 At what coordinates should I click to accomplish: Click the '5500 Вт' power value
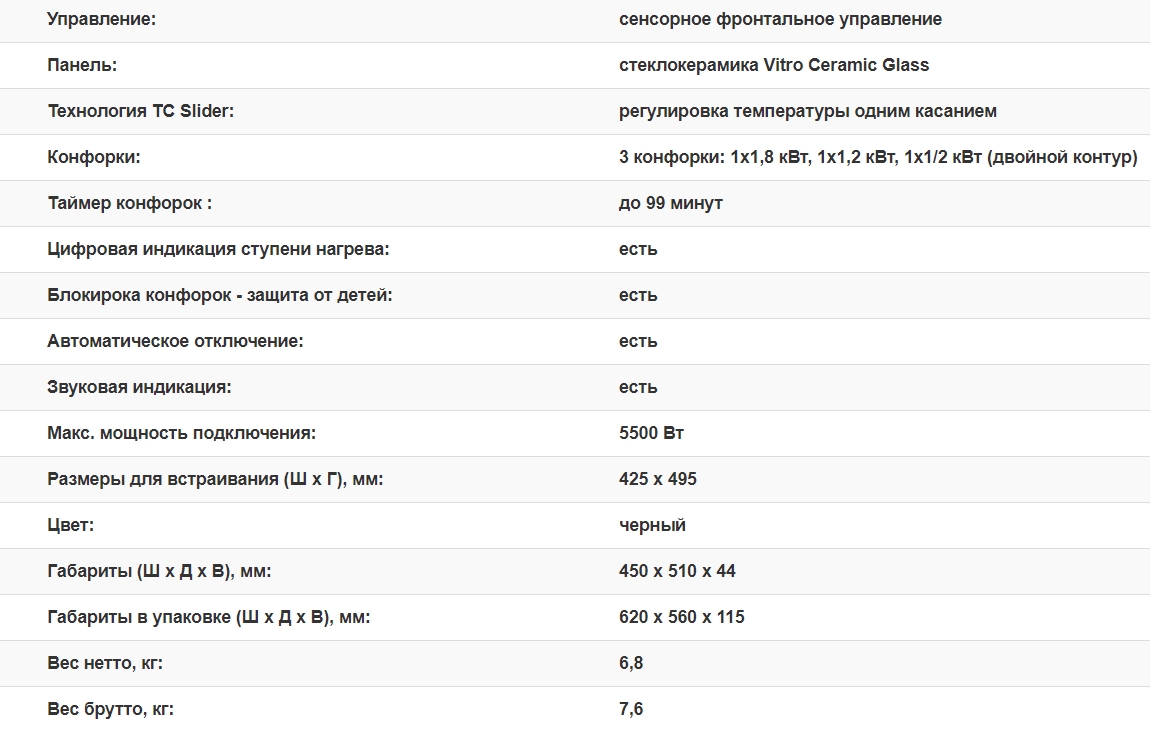click(651, 433)
